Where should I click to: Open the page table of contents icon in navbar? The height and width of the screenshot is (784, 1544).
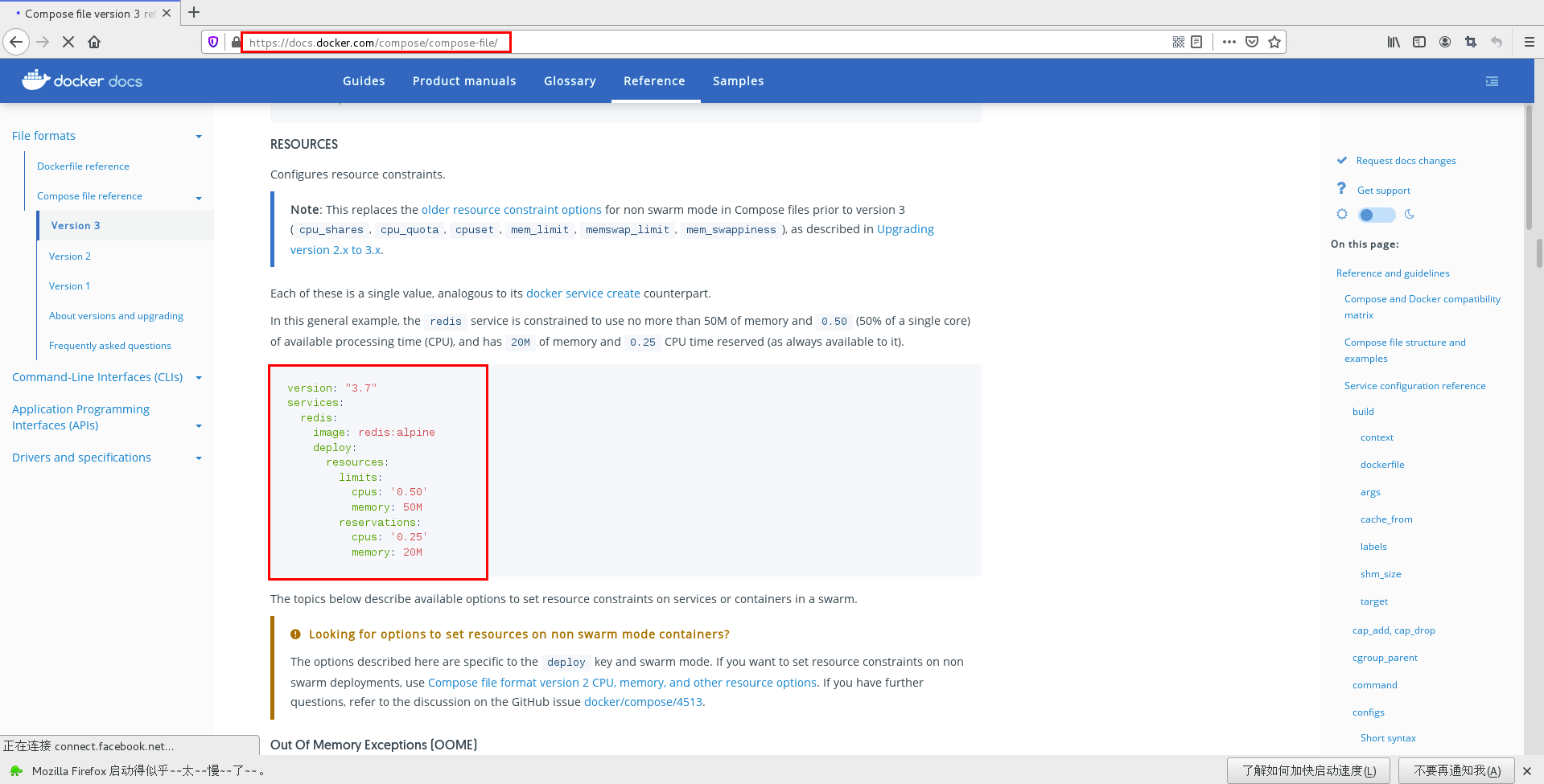pyautogui.click(x=1492, y=80)
